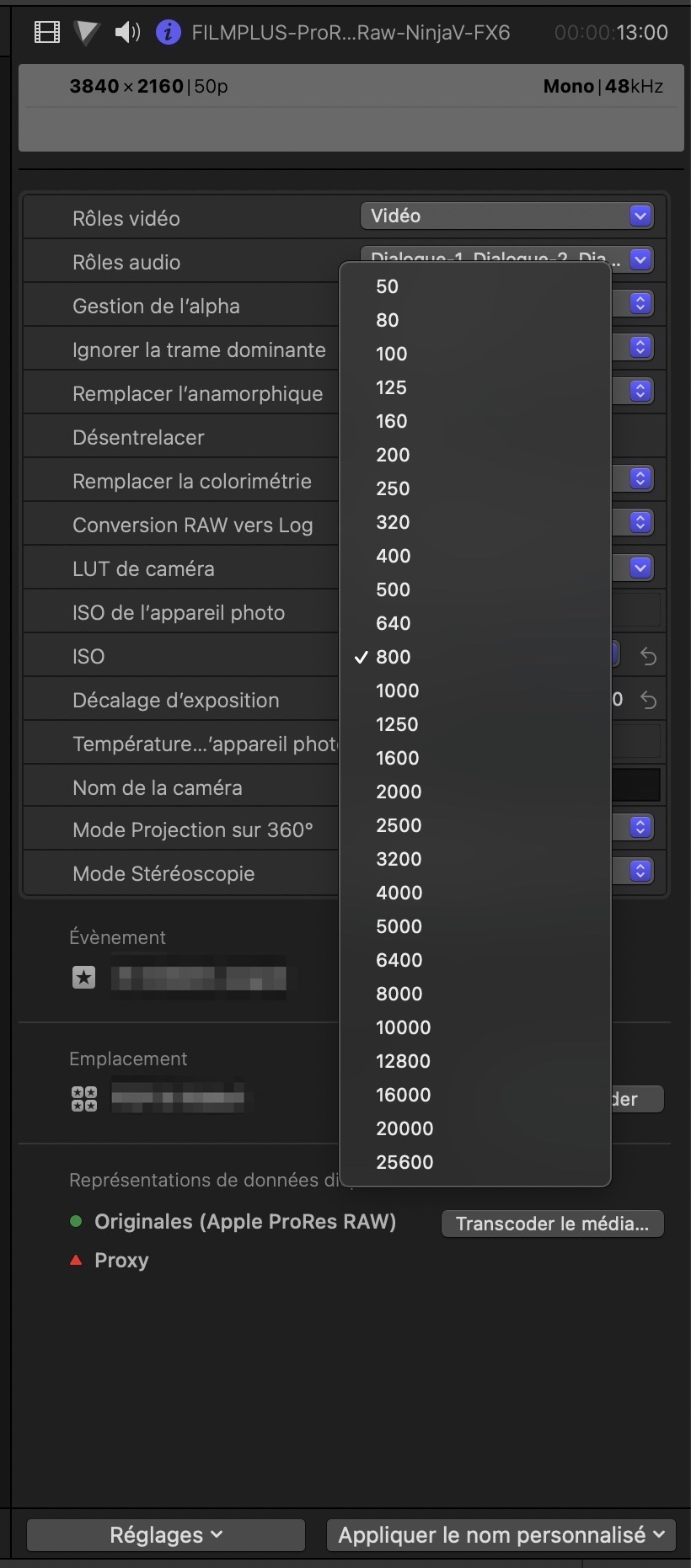Click the Évènement star icon
The width and height of the screenshot is (691, 1568).
(x=84, y=978)
